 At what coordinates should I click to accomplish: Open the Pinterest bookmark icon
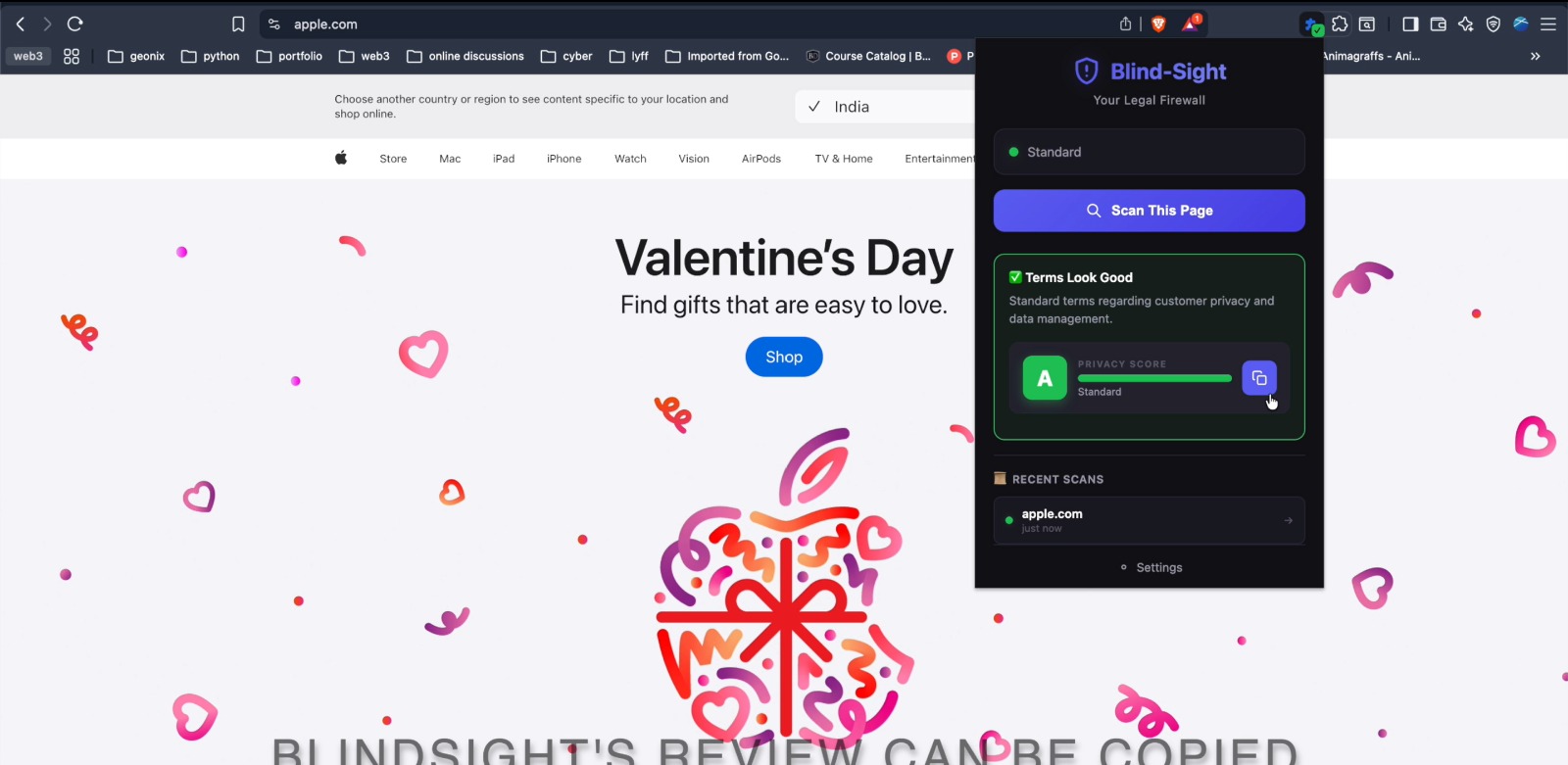click(x=954, y=57)
